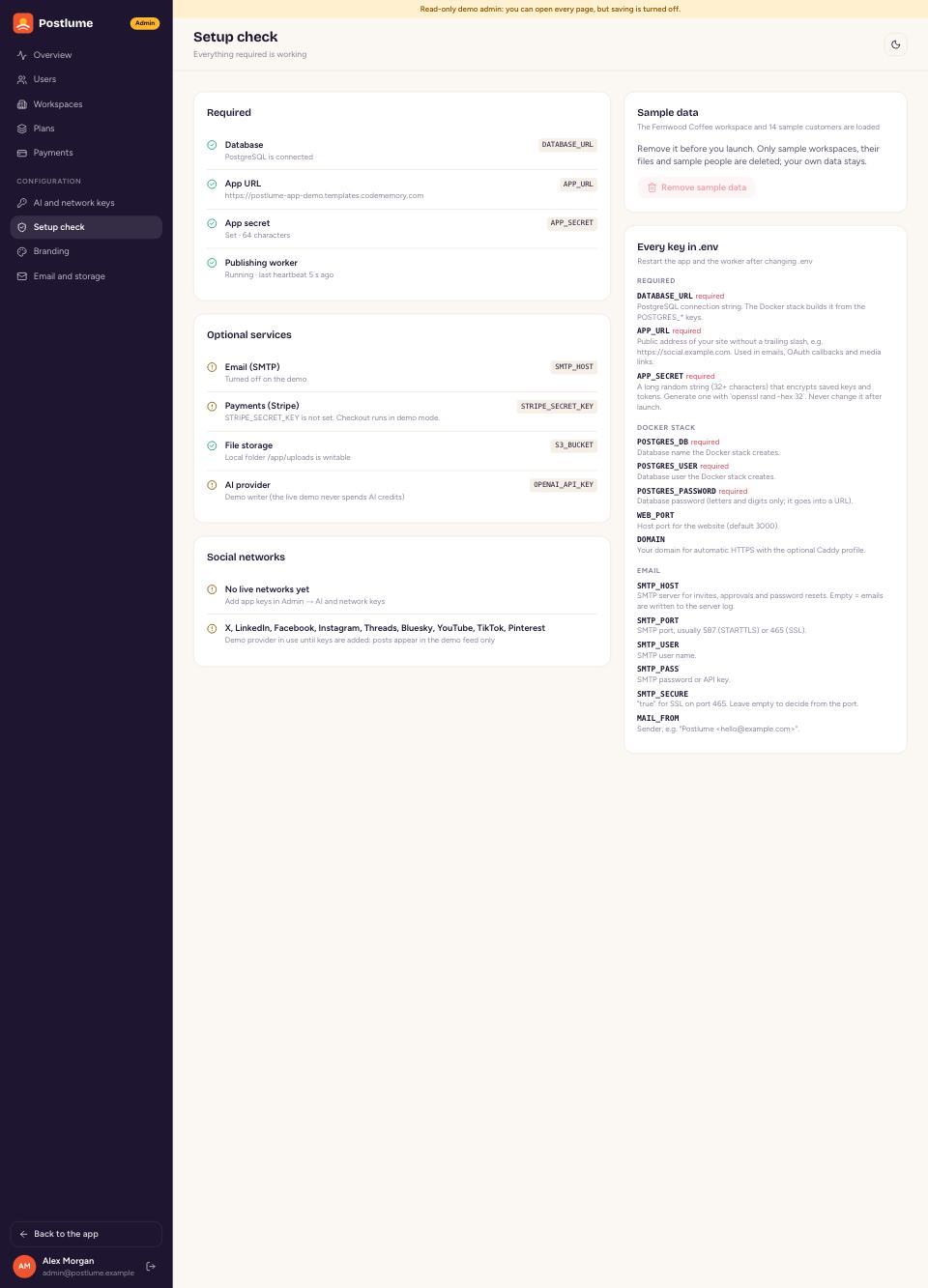Click Back to the app
The height and width of the screenshot is (1288, 928).
coord(86,1234)
